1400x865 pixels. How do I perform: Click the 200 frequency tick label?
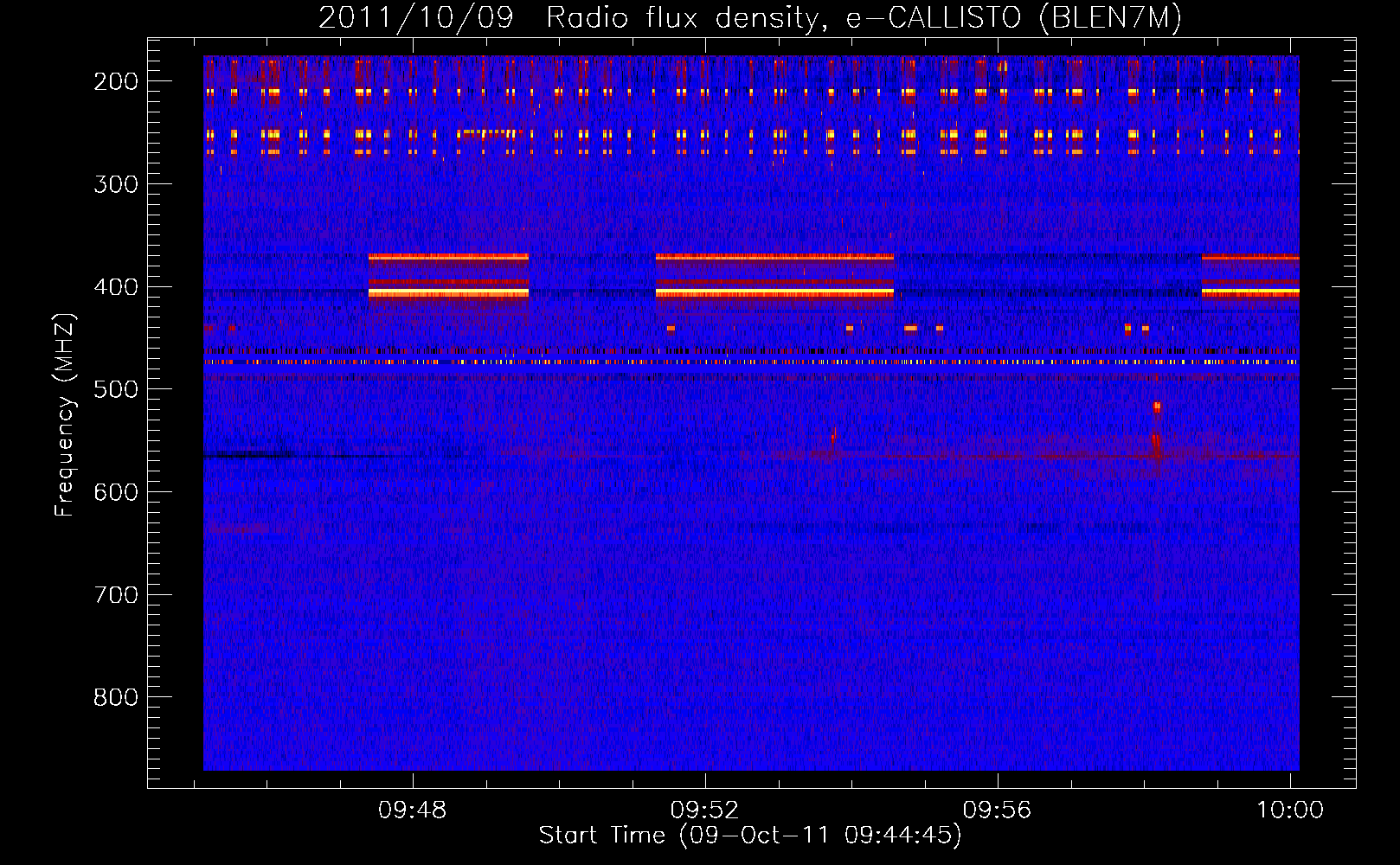click(116, 81)
